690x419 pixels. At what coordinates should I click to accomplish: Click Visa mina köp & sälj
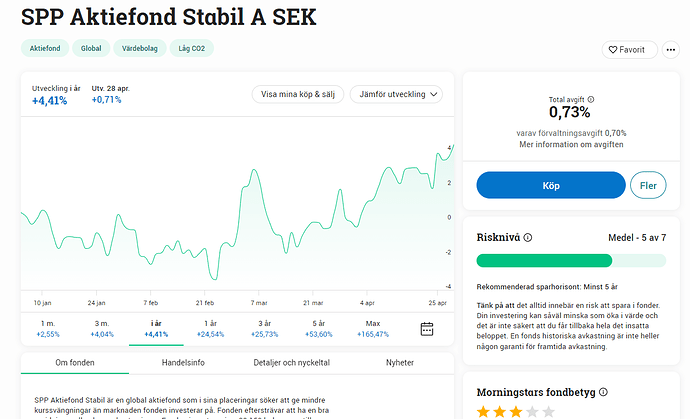click(x=297, y=94)
